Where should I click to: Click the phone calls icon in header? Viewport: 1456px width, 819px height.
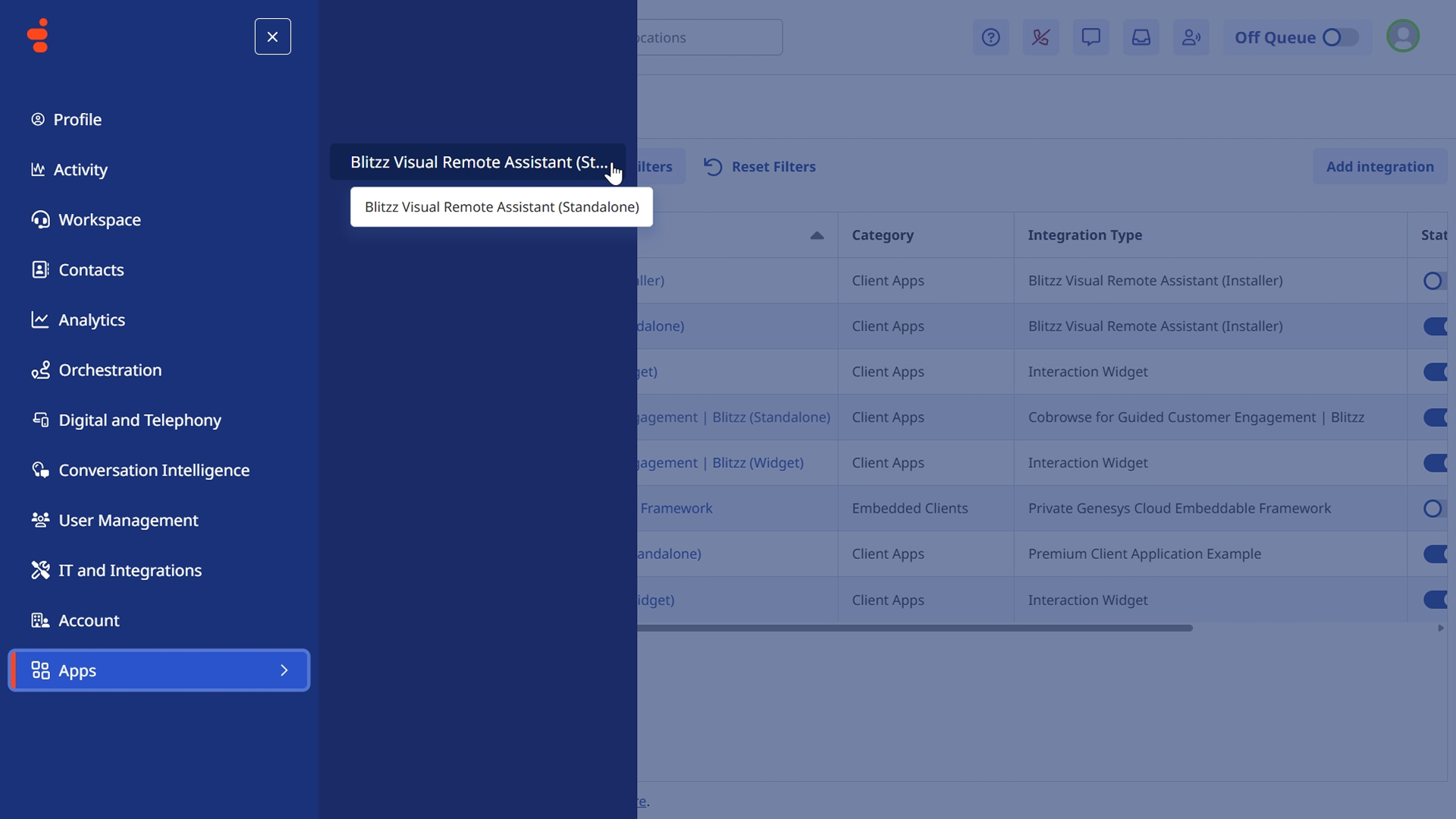coord(1040,37)
